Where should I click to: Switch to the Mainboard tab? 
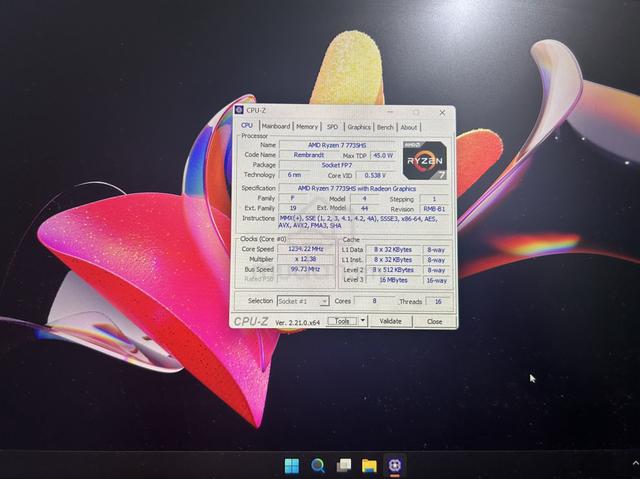[276, 126]
